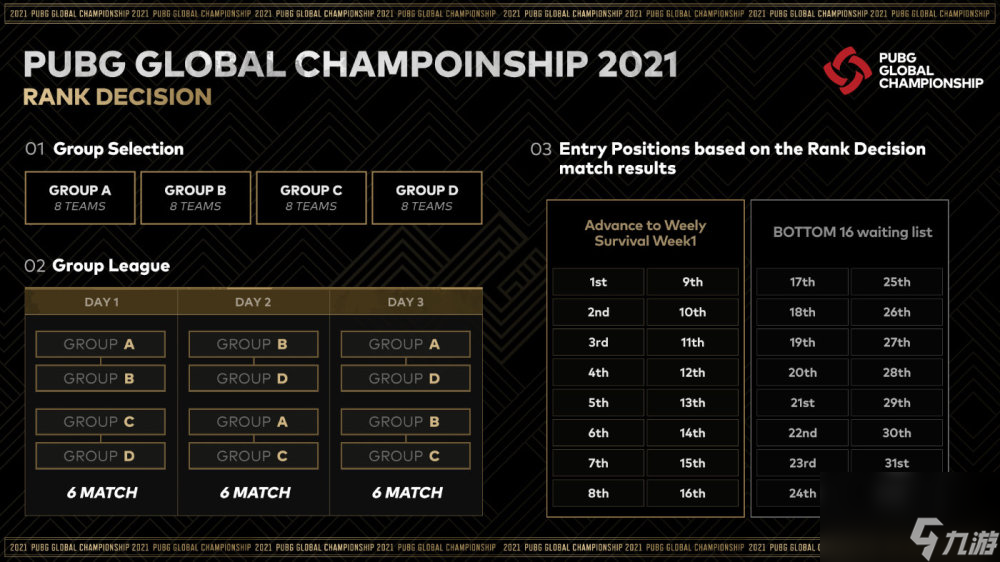The height and width of the screenshot is (562, 1000).
Task: Click the 6 MATCH label under Day 2
Action: [x=255, y=492]
